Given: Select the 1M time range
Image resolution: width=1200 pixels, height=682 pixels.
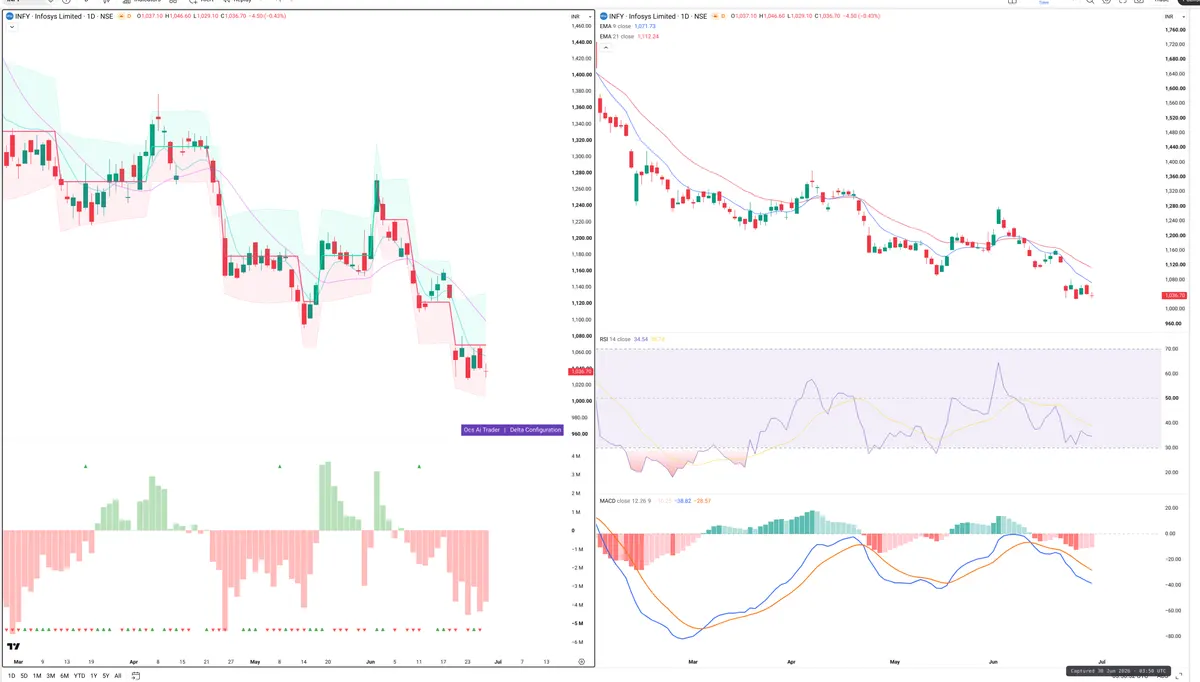Looking at the screenshot, I should tap(37, 676).
